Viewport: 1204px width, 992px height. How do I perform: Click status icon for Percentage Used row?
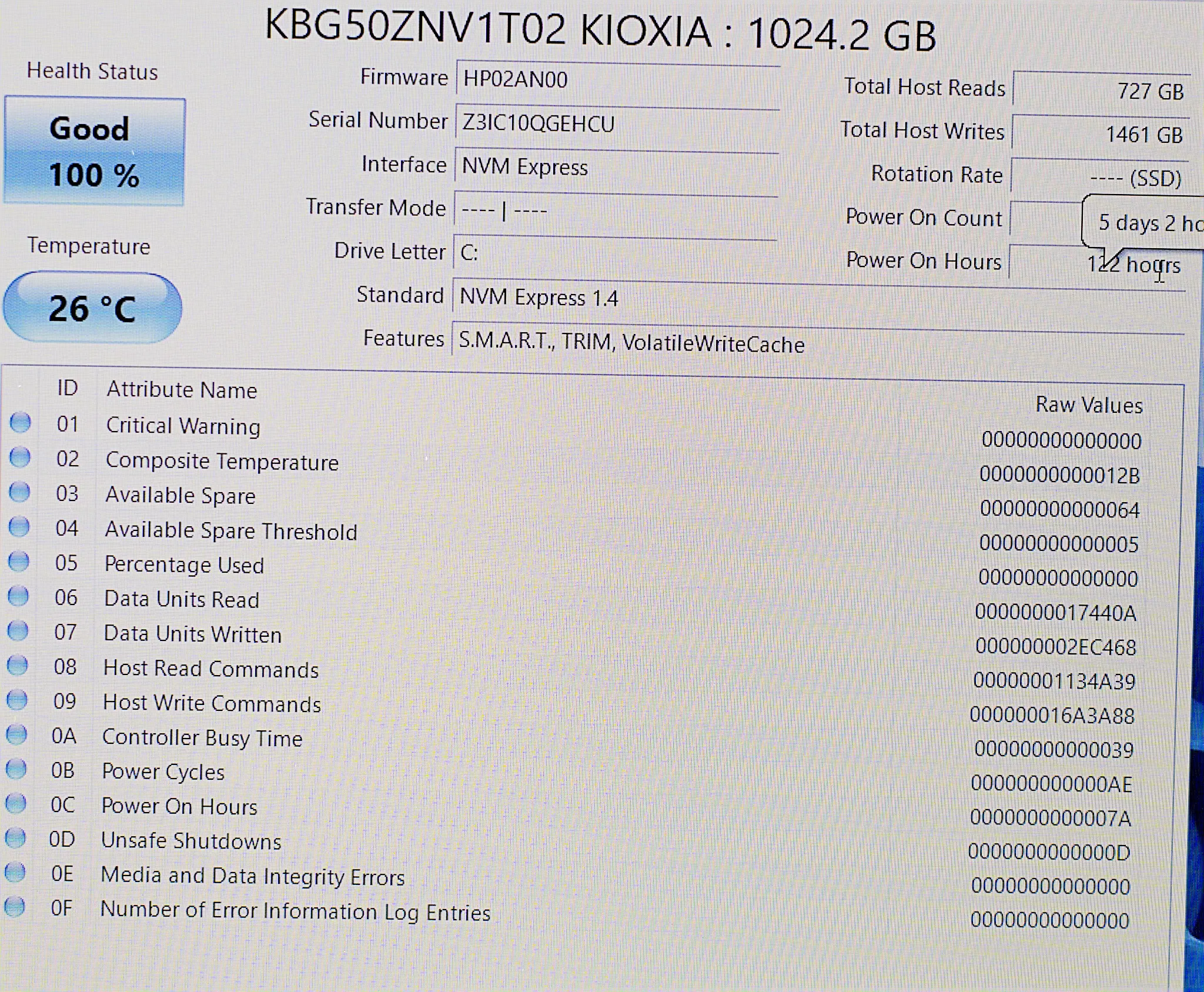tap(19, 562)
